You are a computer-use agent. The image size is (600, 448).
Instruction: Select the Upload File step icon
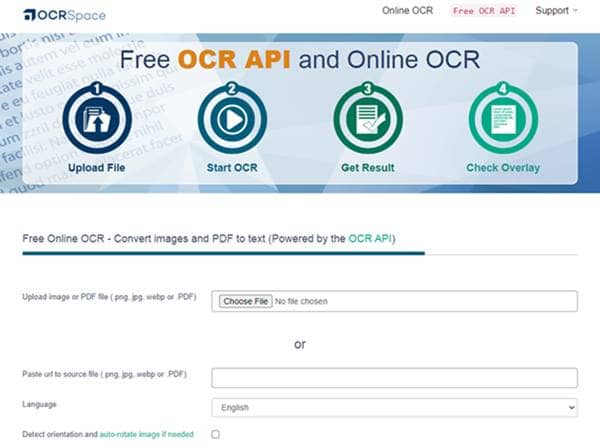(x=97, y=119)
